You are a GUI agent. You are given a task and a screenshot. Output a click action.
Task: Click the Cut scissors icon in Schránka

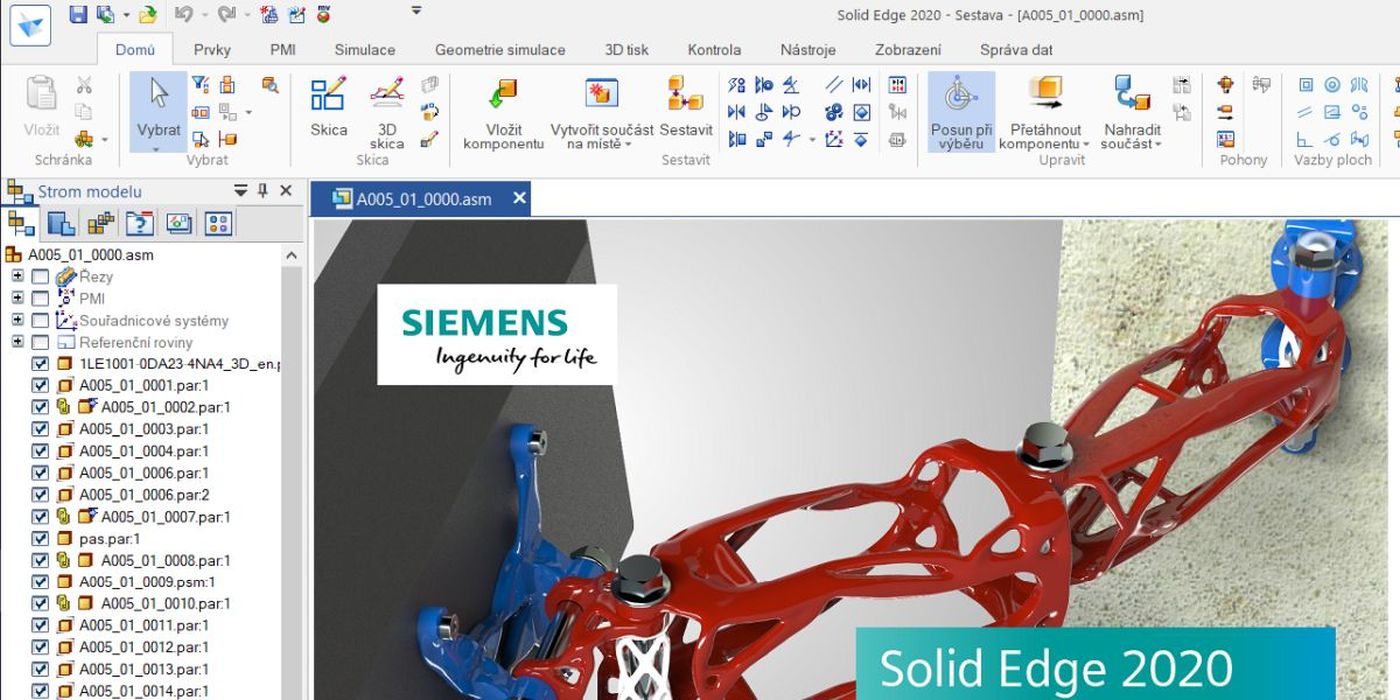[84, 86]
